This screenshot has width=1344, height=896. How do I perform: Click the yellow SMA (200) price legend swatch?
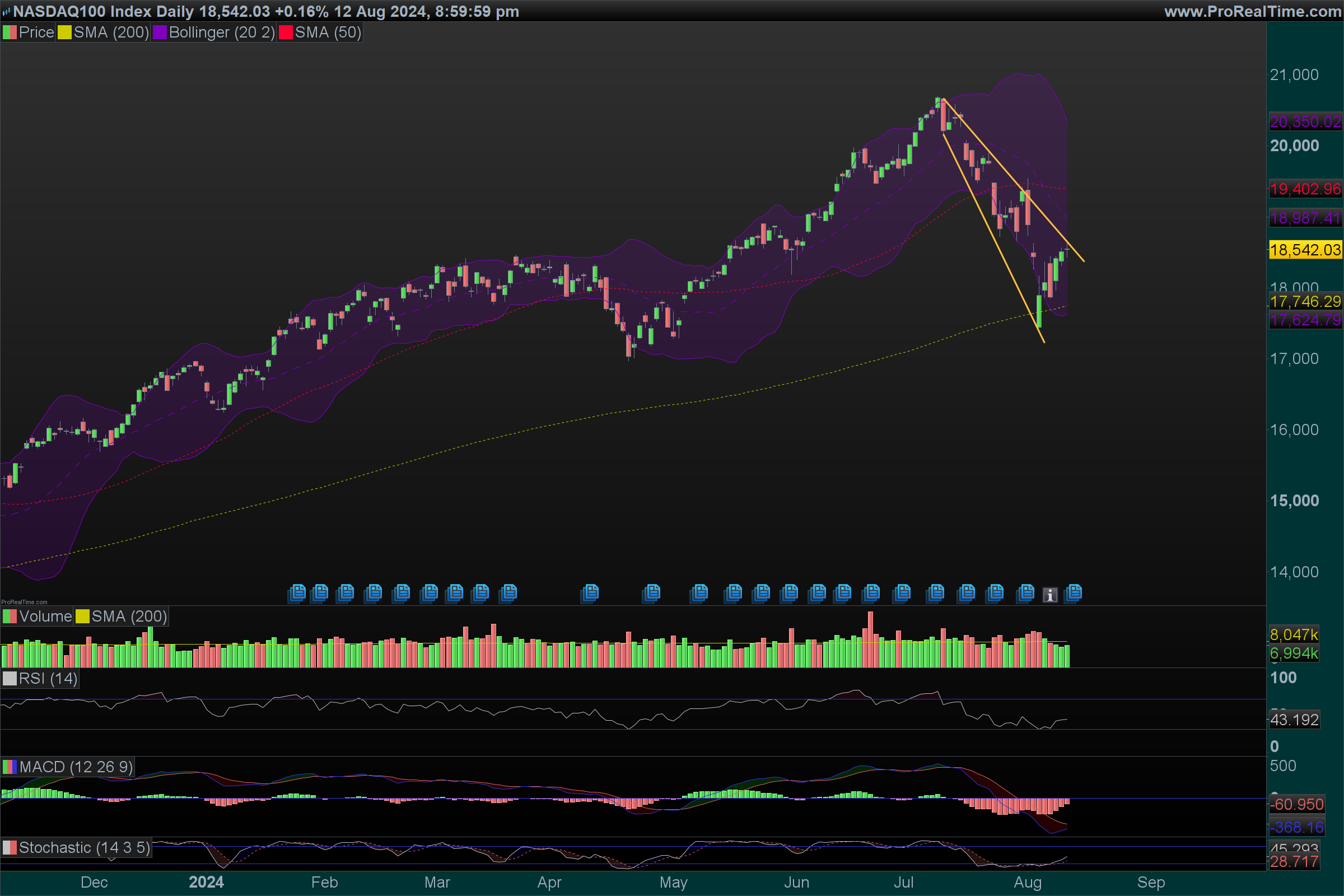click(x=64, y=32)
